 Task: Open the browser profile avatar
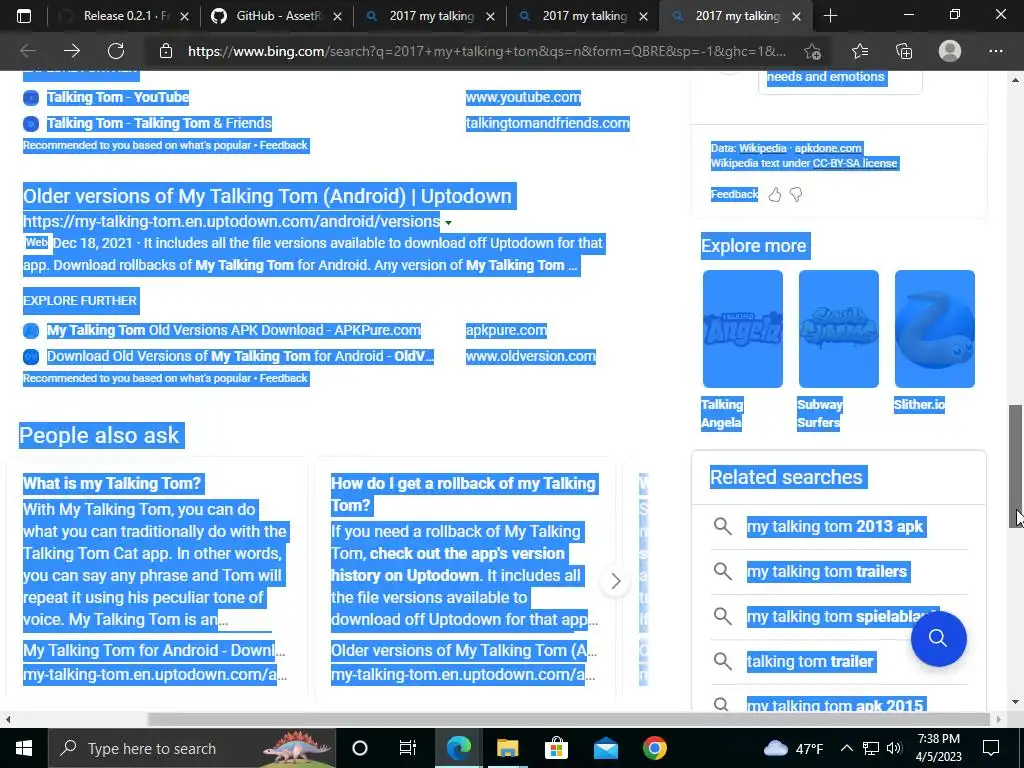950,51
